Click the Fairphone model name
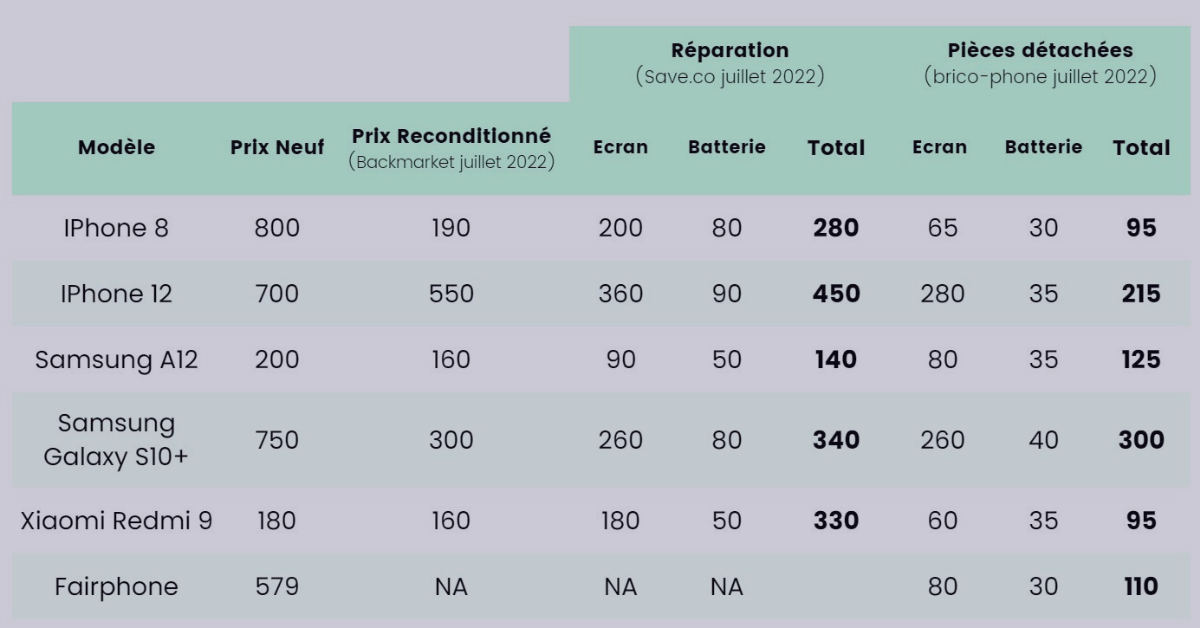This screenshot has width=1200, height=628. (x=116, y=587)
